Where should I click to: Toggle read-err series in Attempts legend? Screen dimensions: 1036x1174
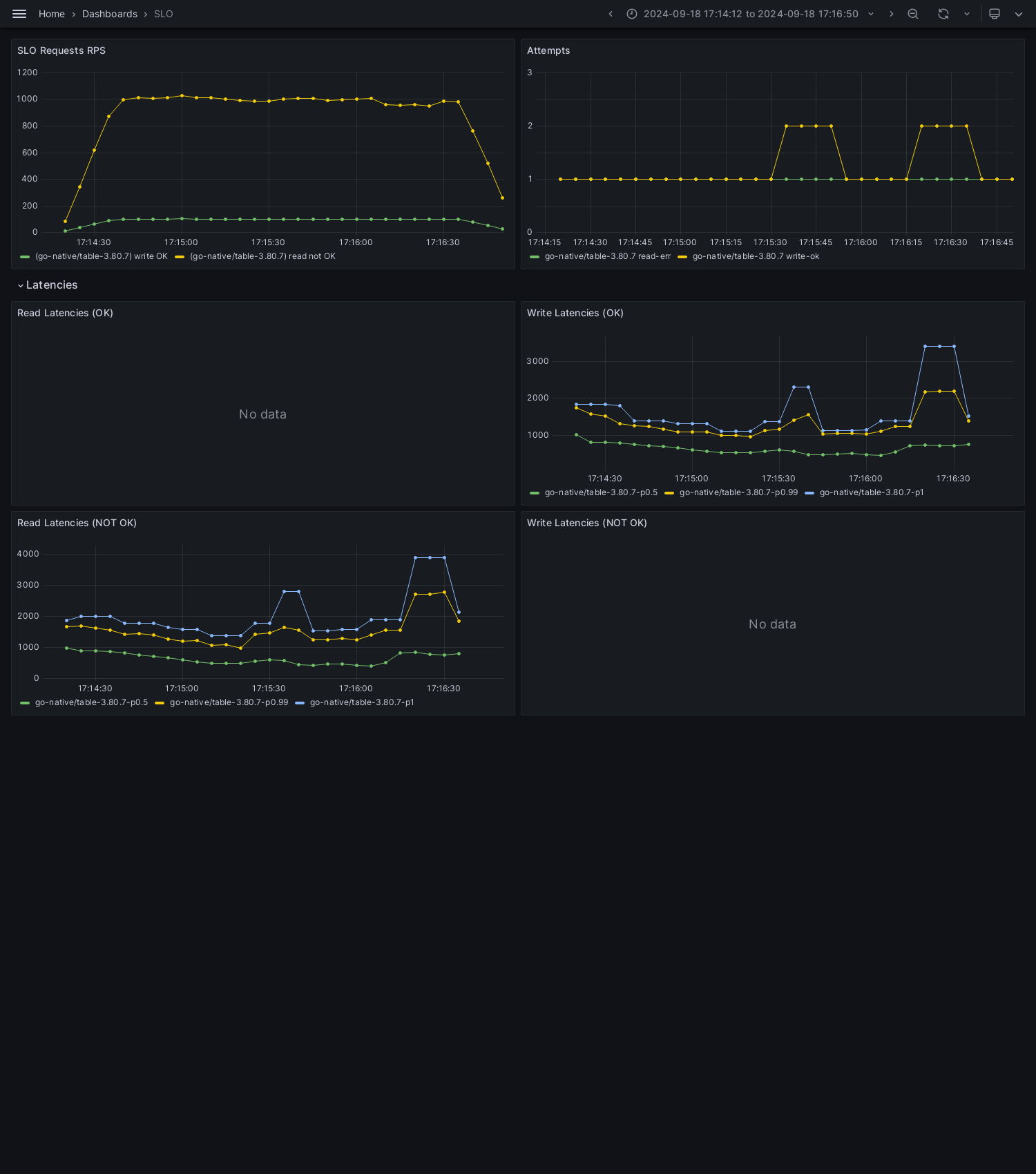click(608, 256)
